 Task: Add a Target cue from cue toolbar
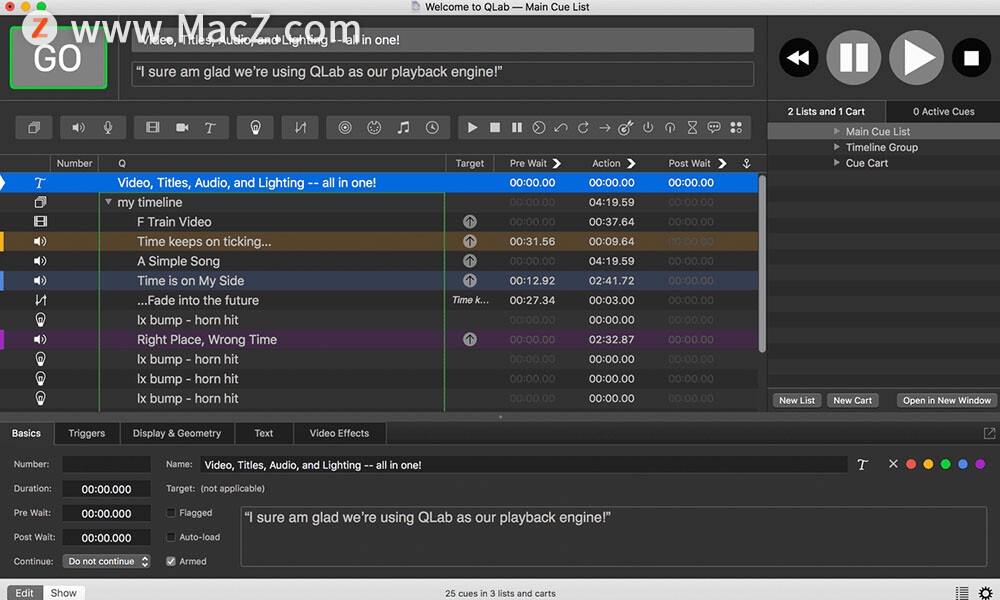coord(626,128)
